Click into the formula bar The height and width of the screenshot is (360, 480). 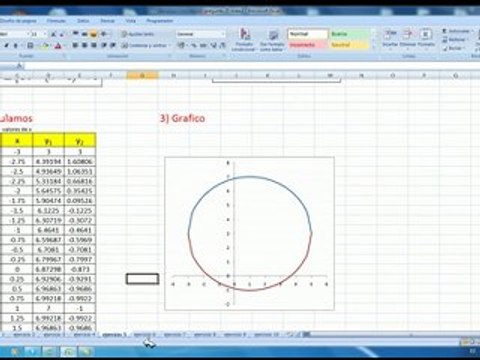pyautogui.click(x=252, y=66)
